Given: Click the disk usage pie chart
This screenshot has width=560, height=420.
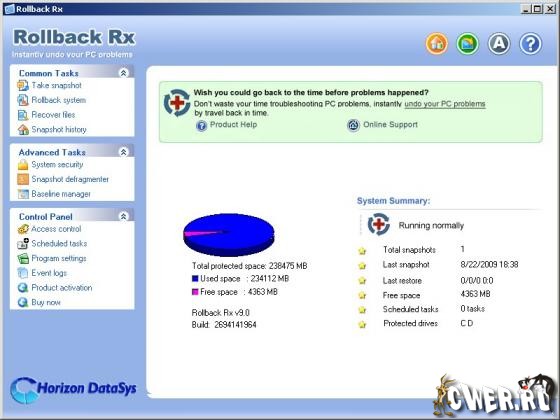Looking at the screenshot, I should [229, 235].
